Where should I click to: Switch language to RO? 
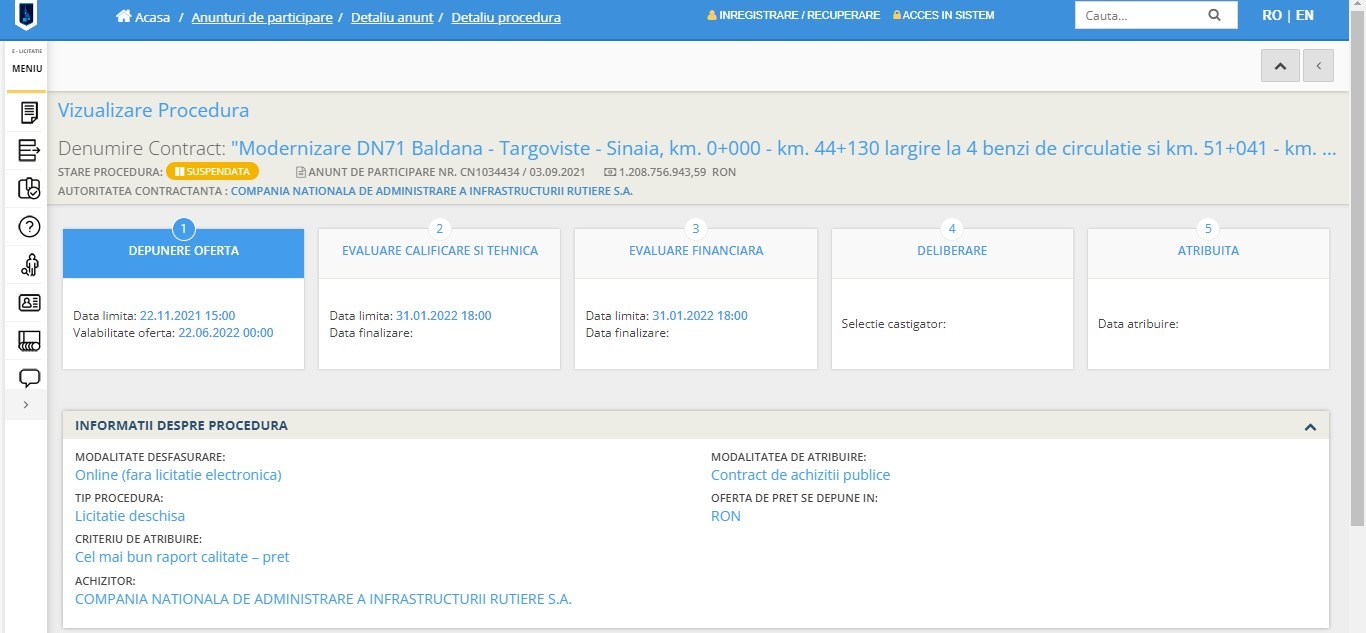1272,16
